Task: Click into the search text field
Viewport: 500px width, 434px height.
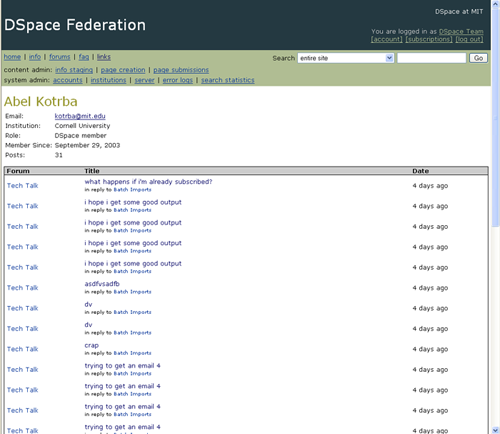Action: [x=431, y=58]
